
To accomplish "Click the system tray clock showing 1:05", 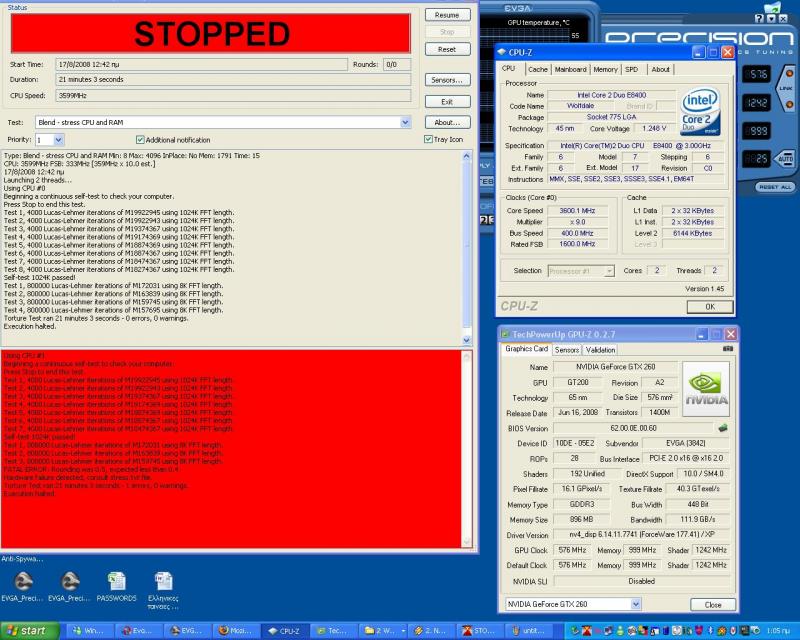I will coord(779,631).
